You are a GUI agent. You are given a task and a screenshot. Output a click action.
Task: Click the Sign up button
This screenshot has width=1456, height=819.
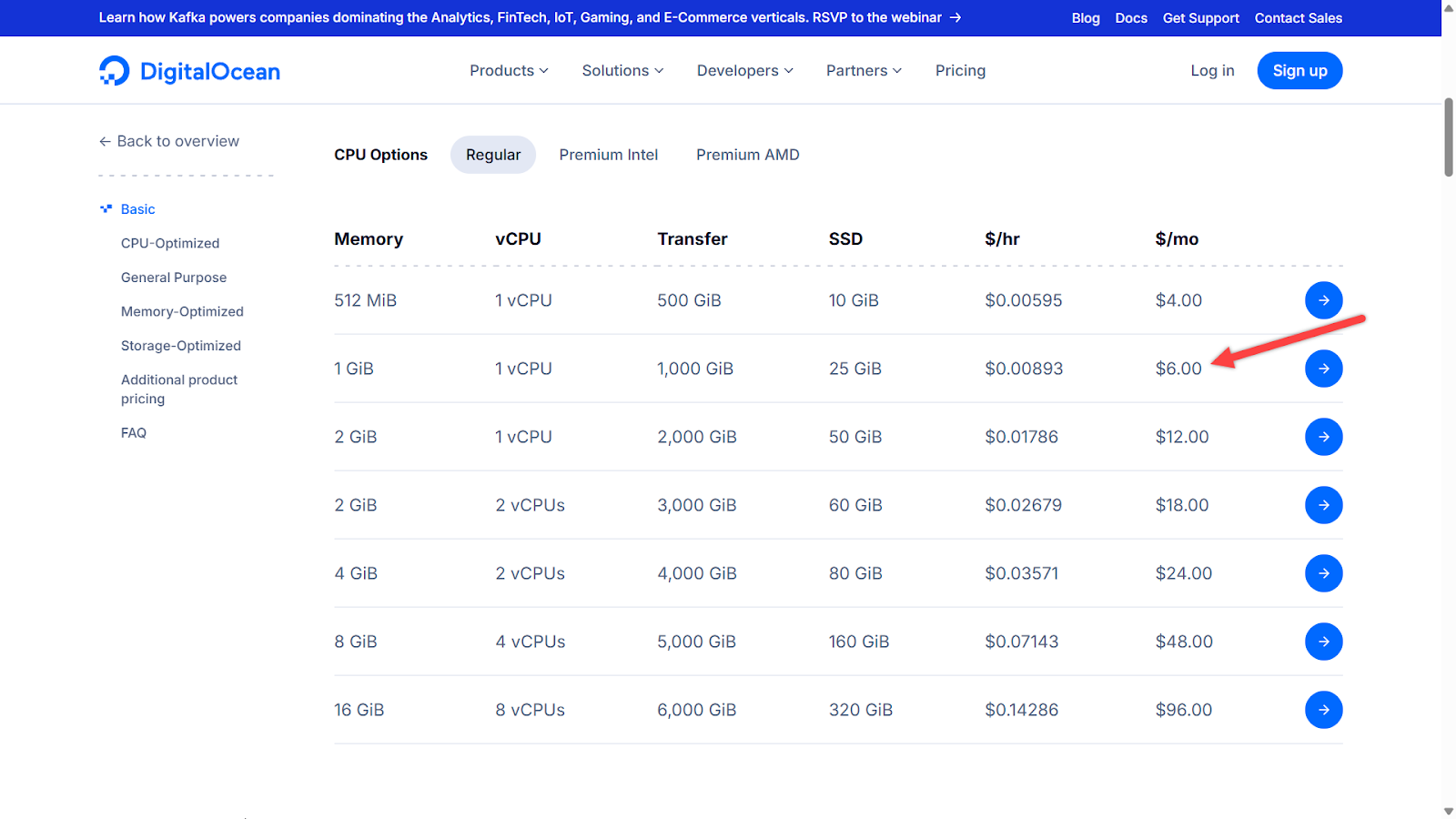[1299, 71]
